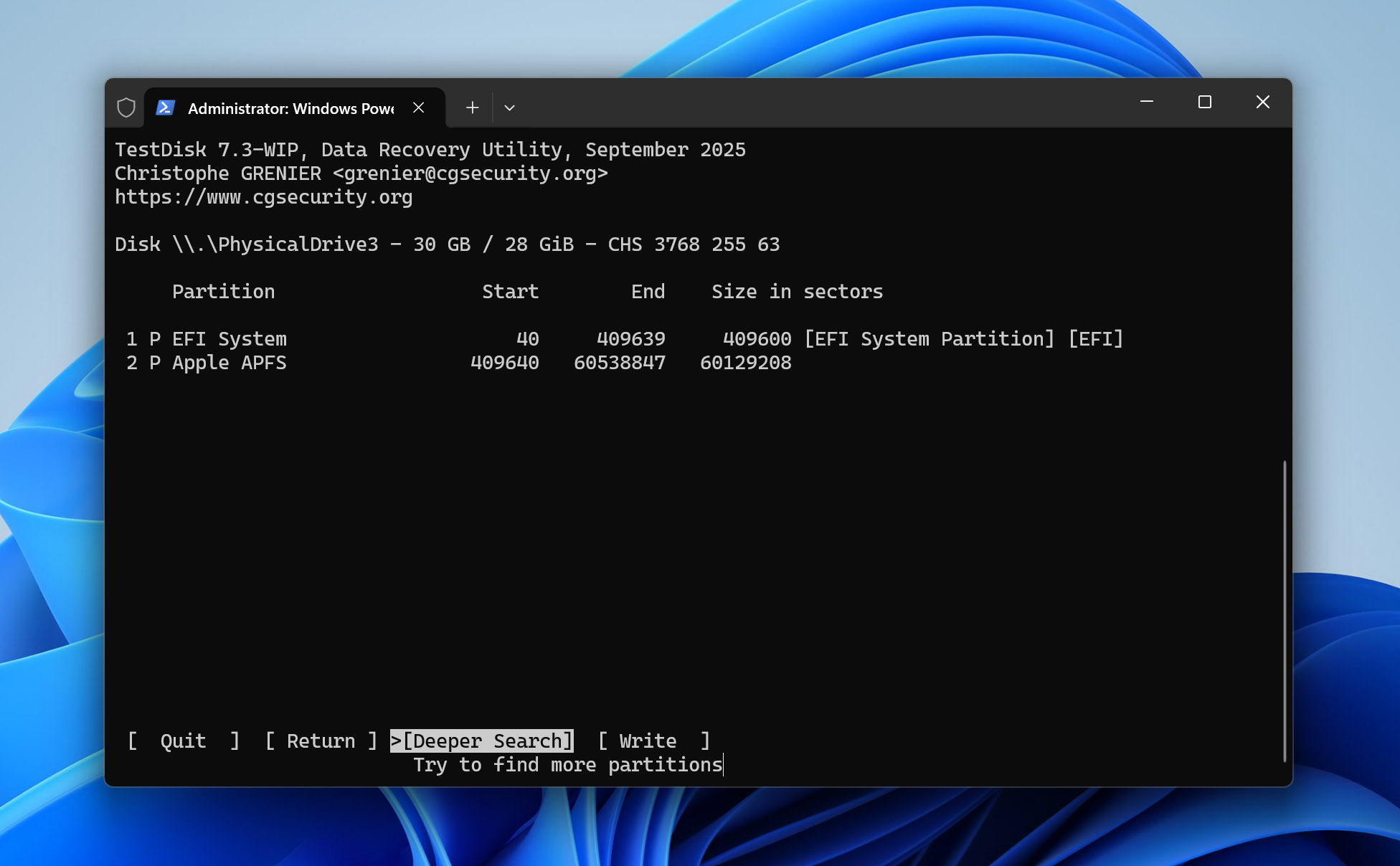
Task: Expand the new tab profile dropdown
Action: 509,108
